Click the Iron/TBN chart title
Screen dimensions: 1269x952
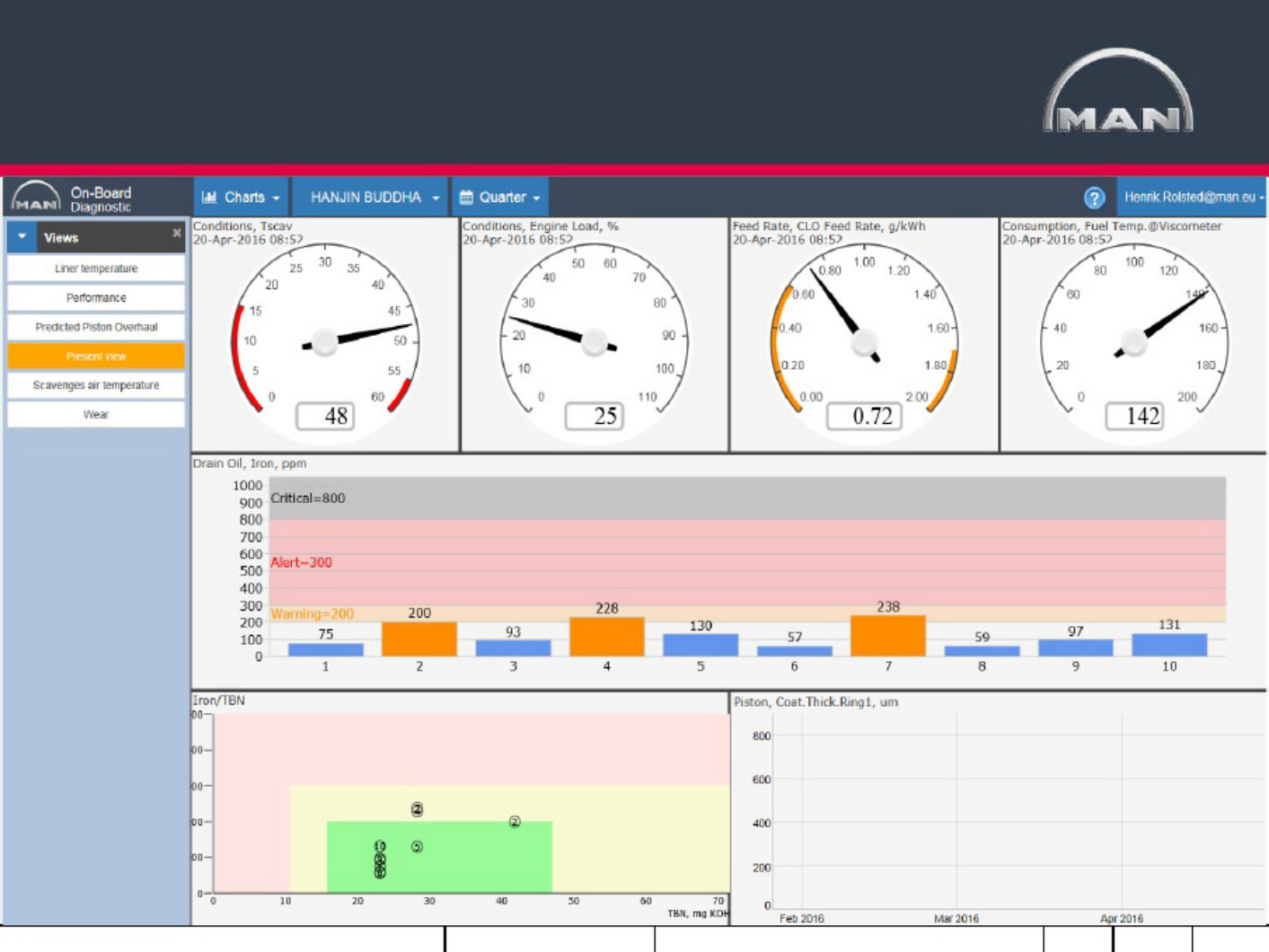pyautogui.click(x=219, y=701)
